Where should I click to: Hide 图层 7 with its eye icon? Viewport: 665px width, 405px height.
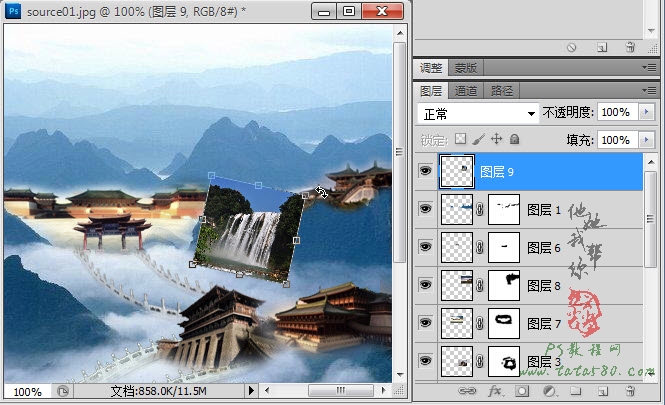pos(425,323)
